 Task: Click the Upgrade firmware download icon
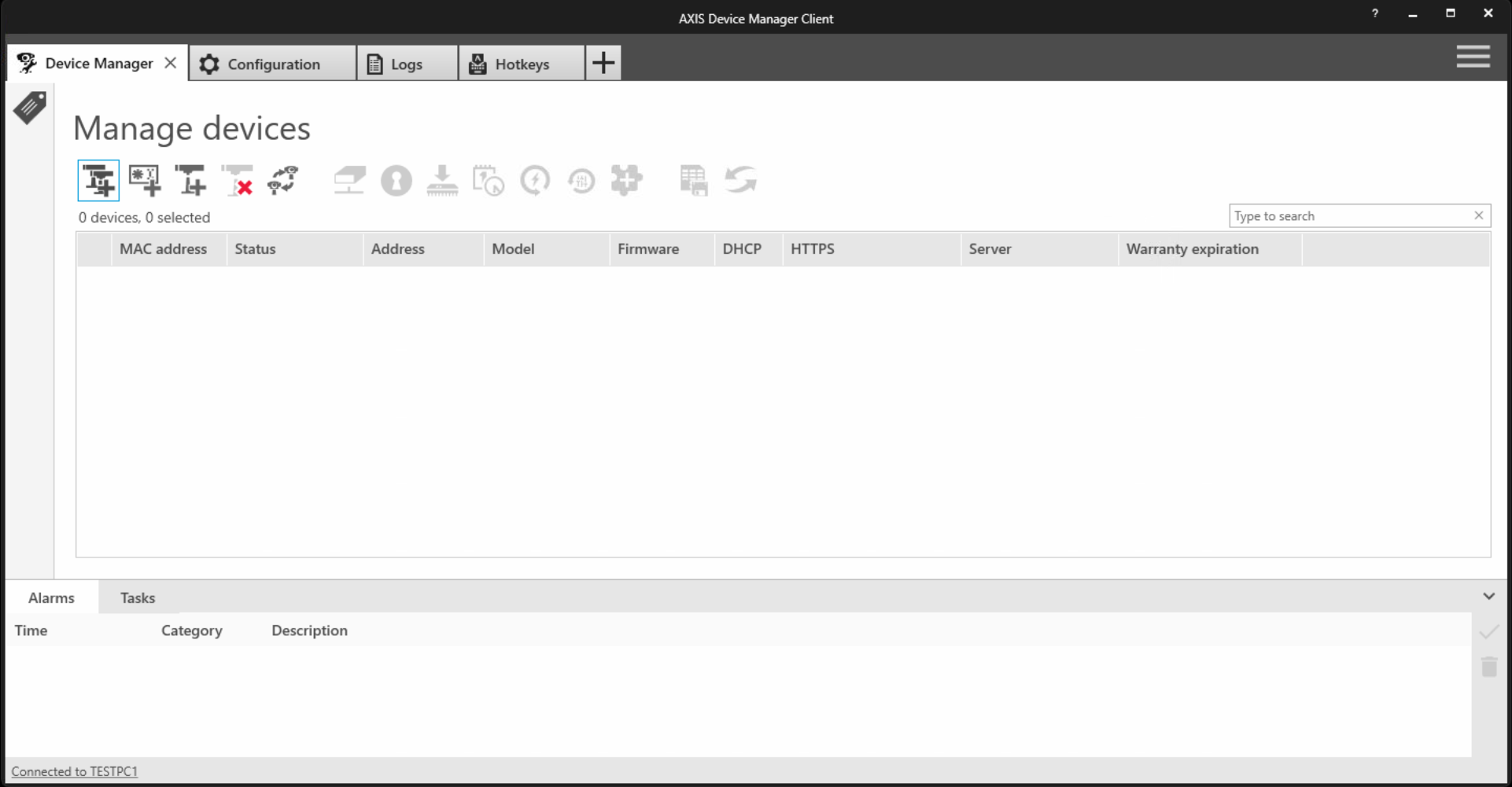442,180
